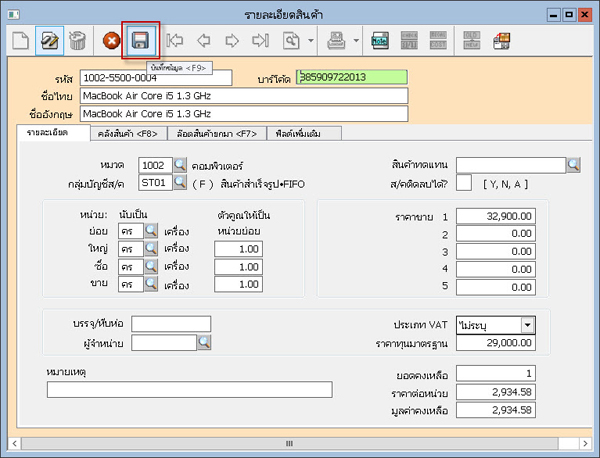Click the new record blank page icon
The width and height of the screenshot is (600, 458).
(x=21, y=41)
